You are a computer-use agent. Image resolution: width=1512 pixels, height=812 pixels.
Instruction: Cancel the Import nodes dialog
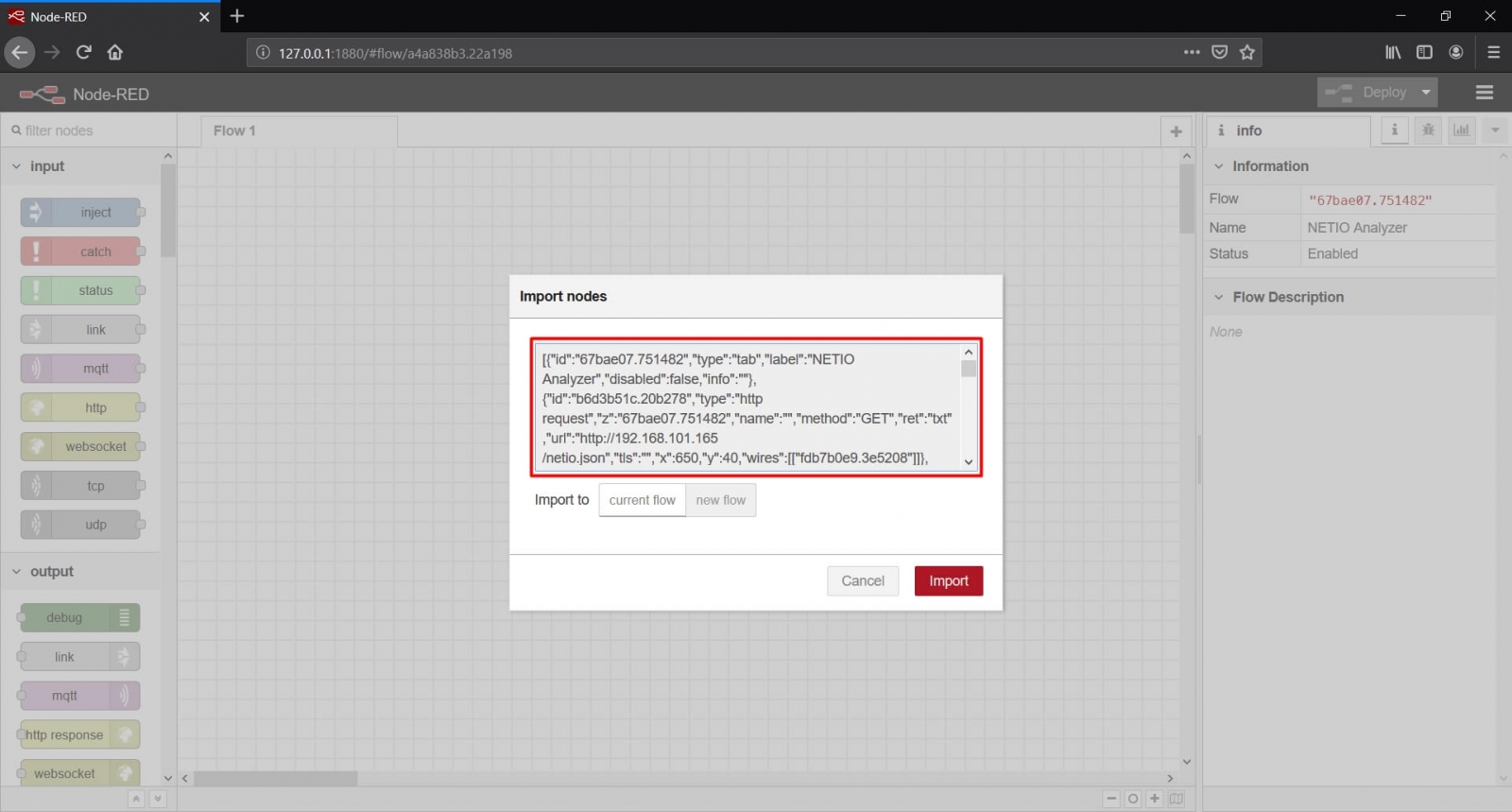[x=863, y=580]
